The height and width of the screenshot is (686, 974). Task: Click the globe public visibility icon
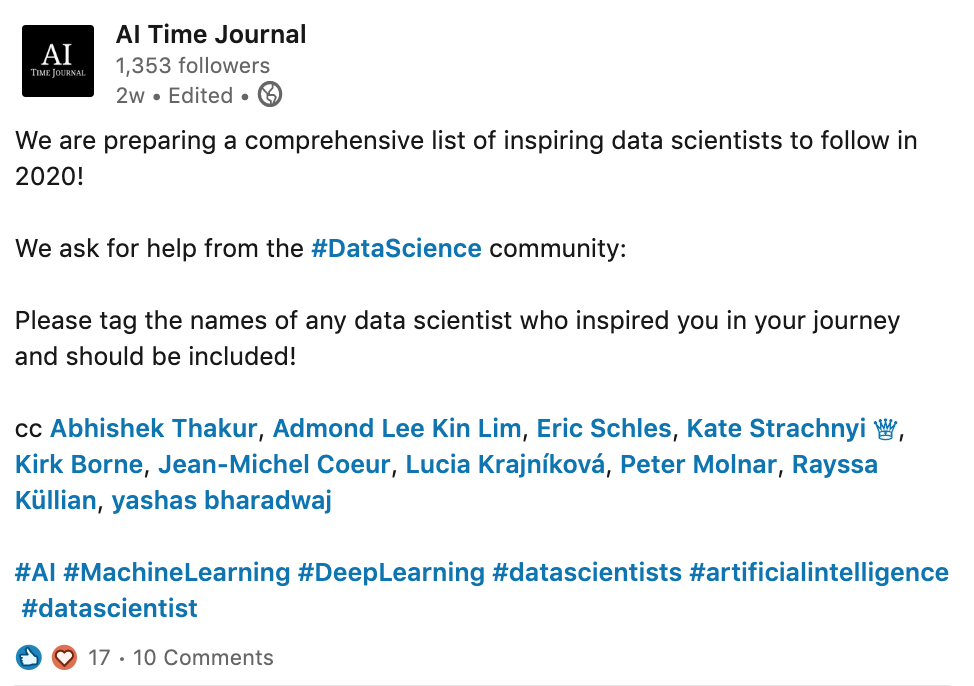pos(270,94)
